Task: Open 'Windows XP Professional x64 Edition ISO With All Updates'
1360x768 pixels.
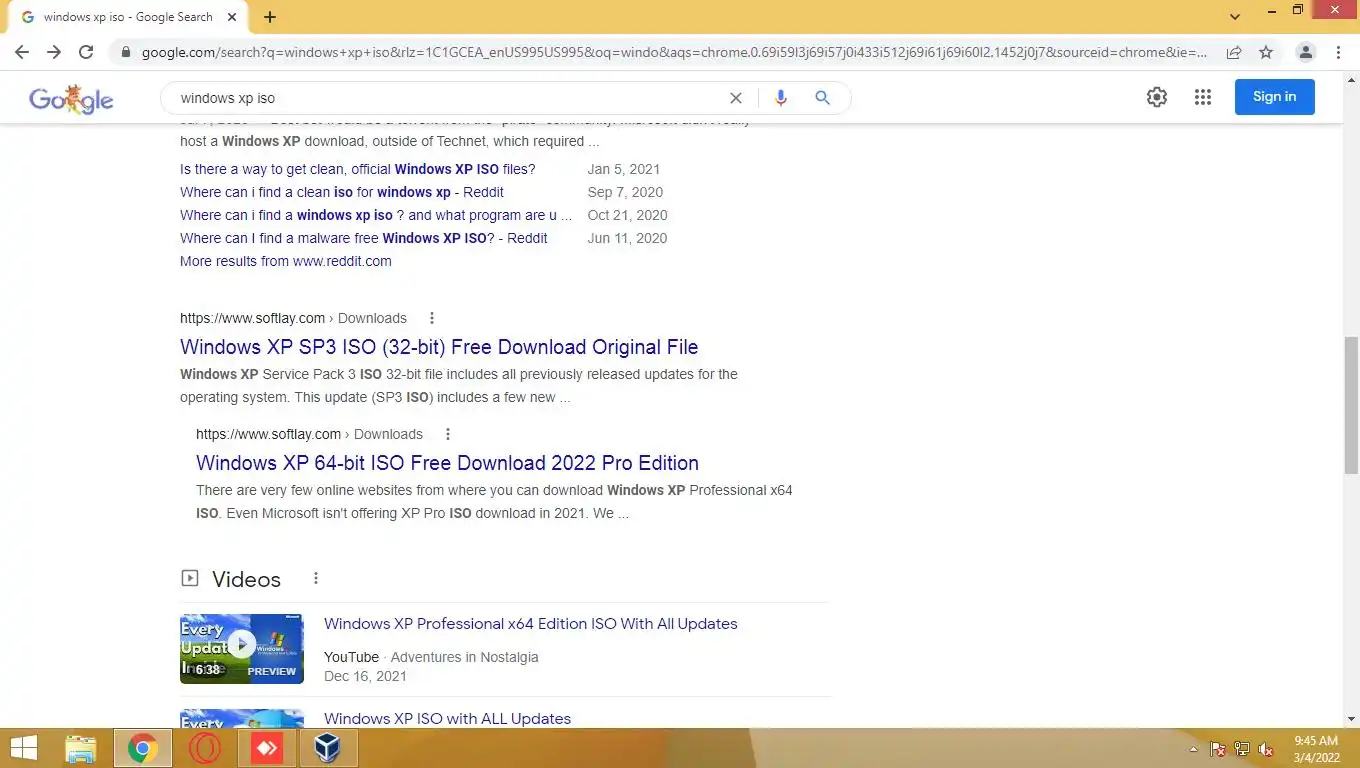Action: point(531,623)
